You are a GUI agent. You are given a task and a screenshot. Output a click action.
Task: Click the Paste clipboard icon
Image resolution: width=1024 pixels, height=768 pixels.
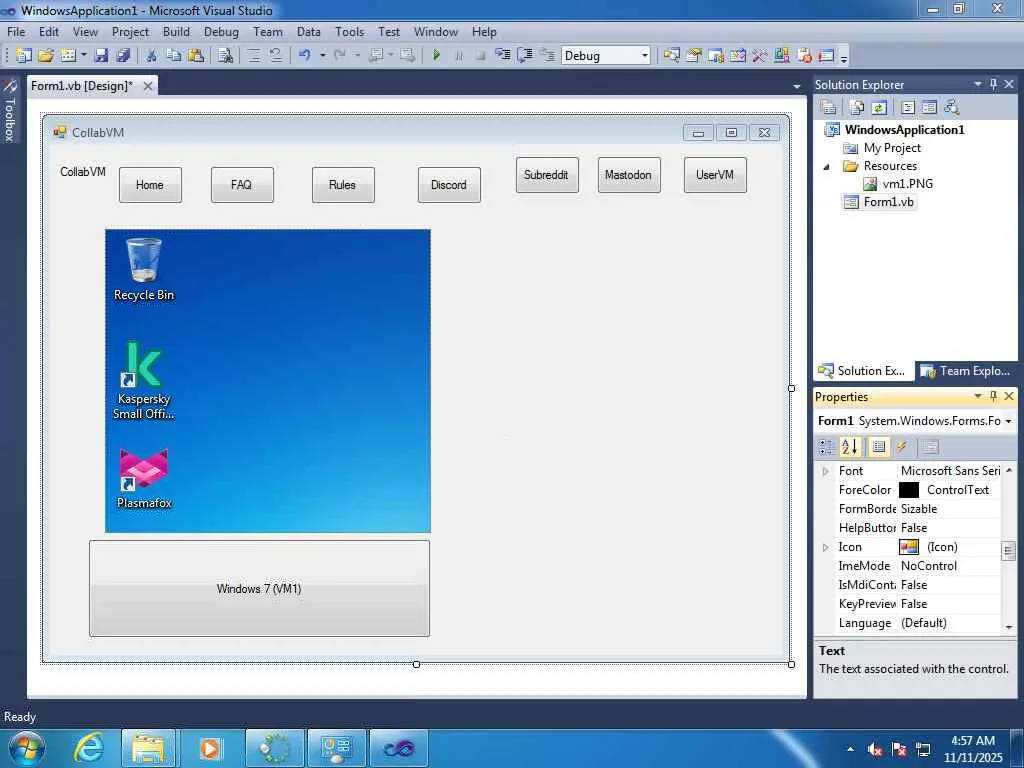click(x=195, y=56)
